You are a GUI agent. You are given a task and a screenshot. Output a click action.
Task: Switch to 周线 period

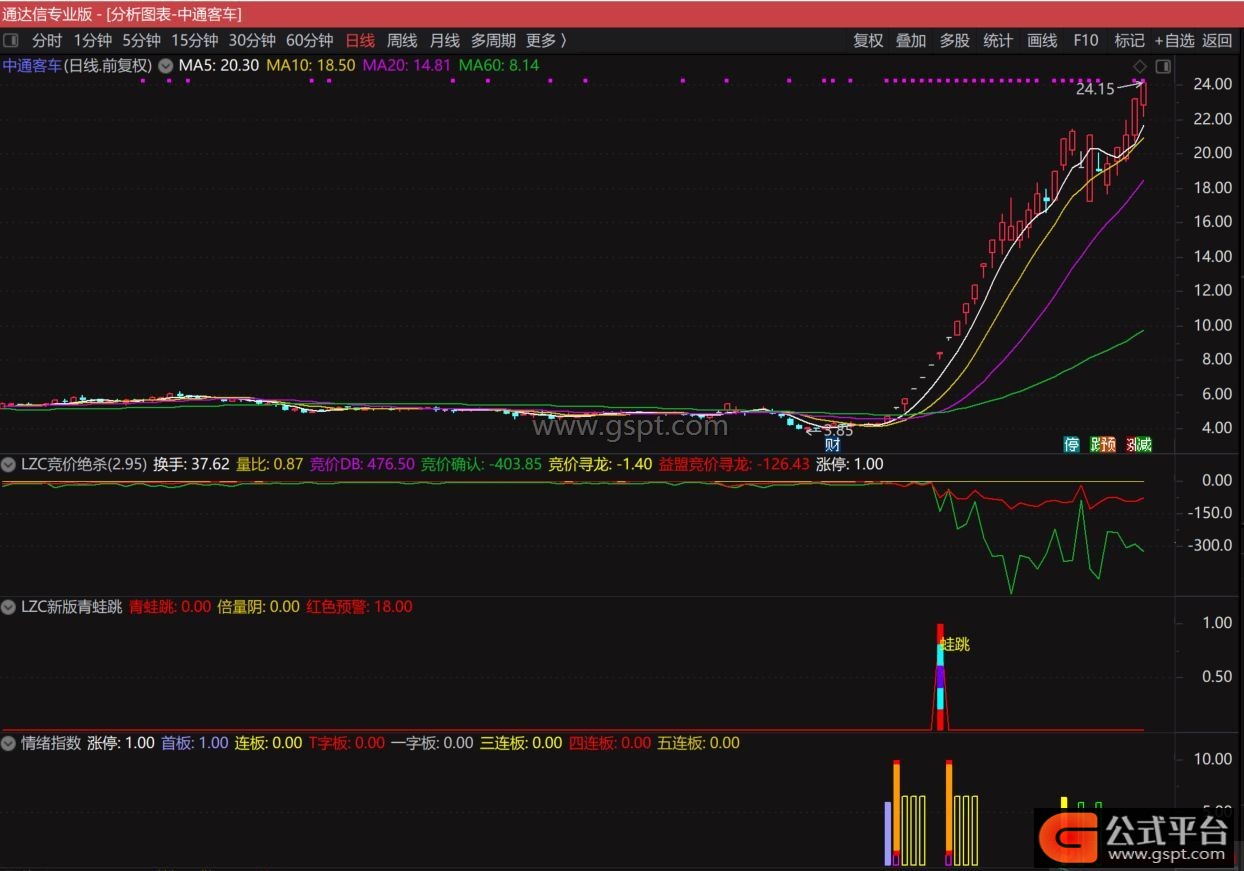point(402,41)
